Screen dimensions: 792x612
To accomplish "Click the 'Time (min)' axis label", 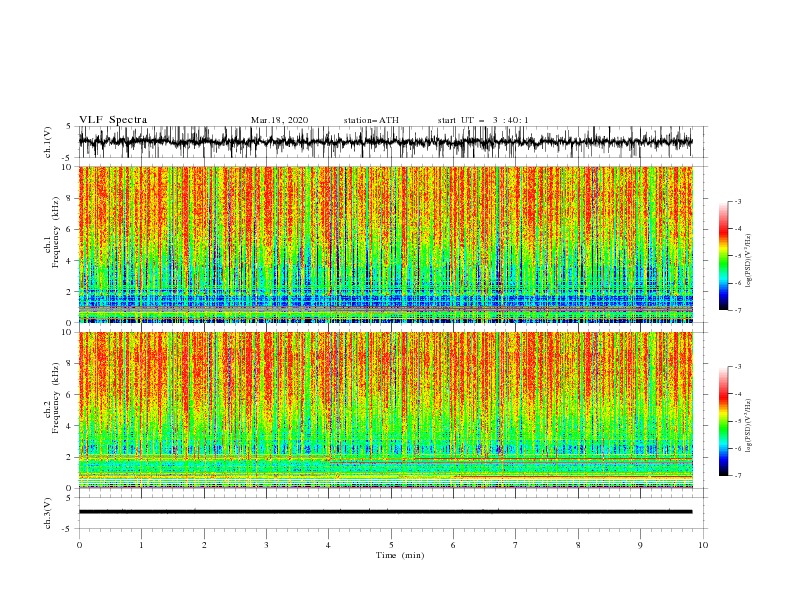I will point(400,555).
